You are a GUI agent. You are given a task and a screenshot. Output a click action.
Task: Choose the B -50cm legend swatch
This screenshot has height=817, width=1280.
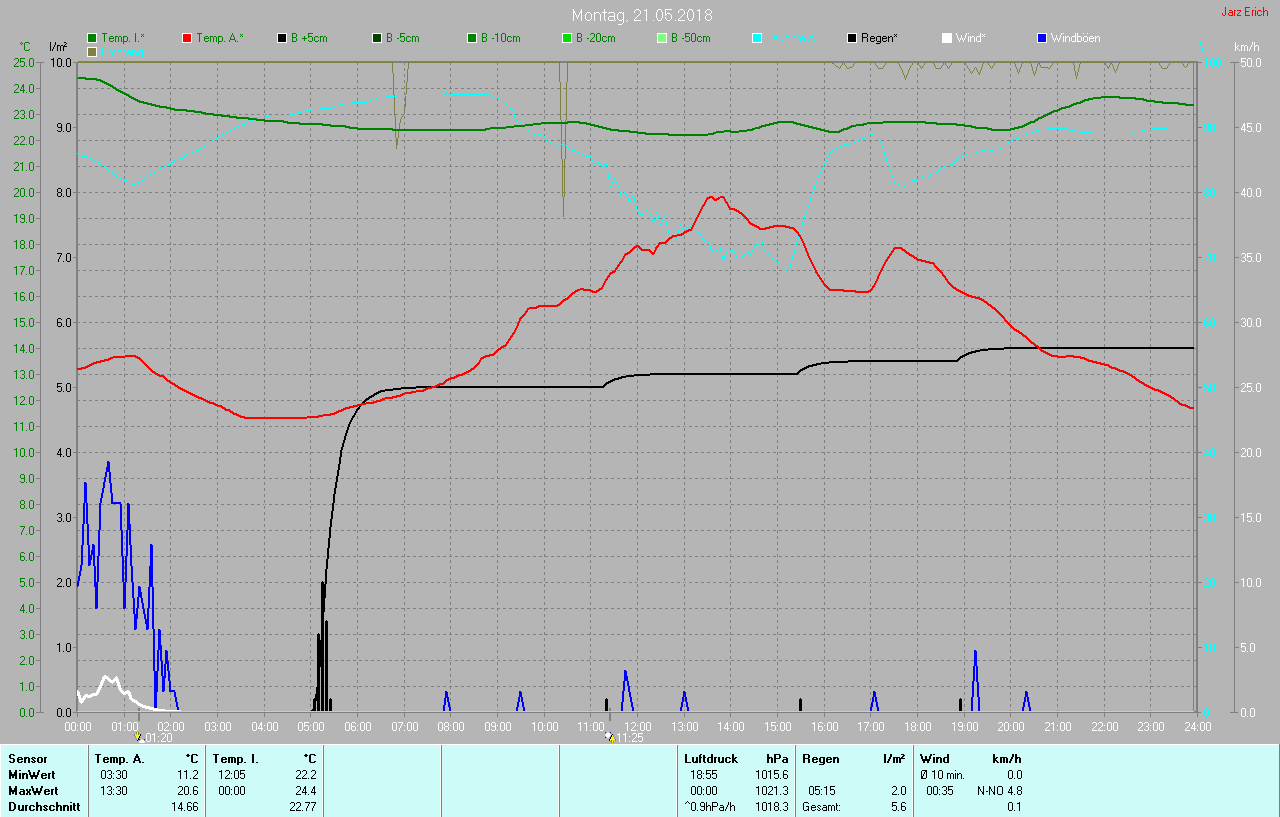tap(662, 38)
